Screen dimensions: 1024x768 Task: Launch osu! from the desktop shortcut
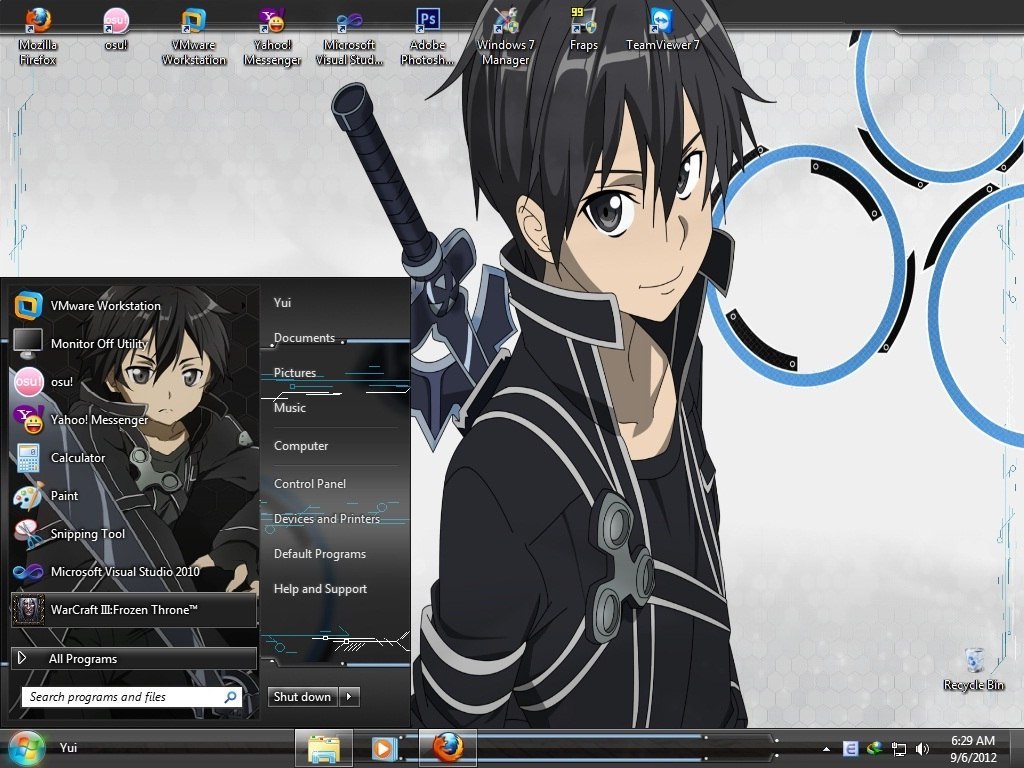click(116, 29)
